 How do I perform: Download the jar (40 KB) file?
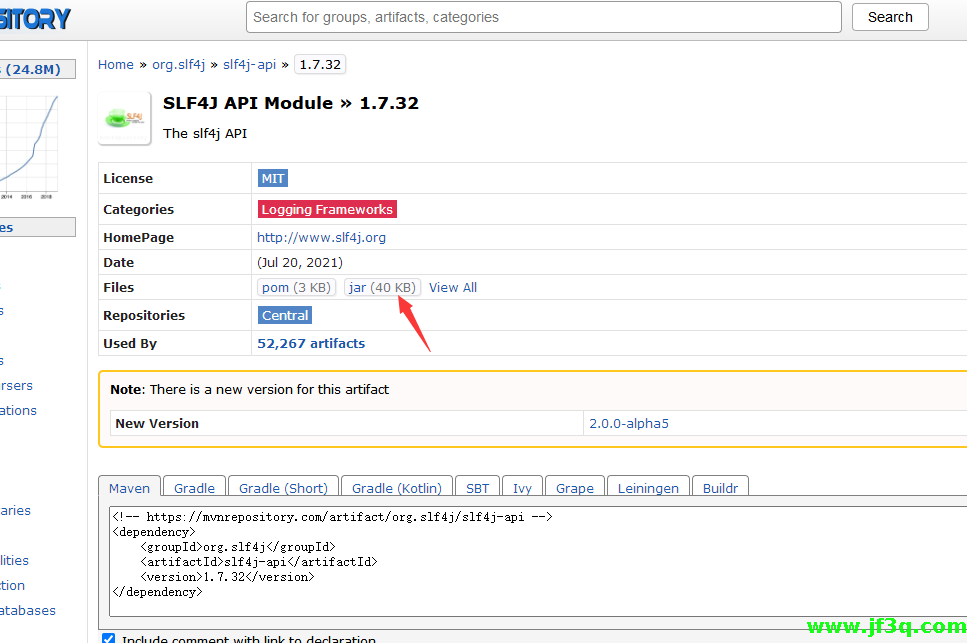(382, 287)
